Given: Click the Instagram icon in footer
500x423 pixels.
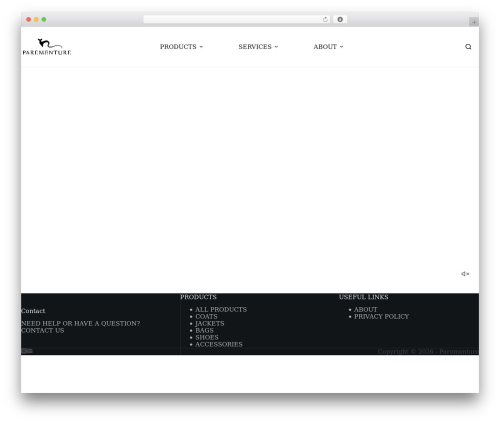Looking at the screenshot, I should [x=24, y=350].
